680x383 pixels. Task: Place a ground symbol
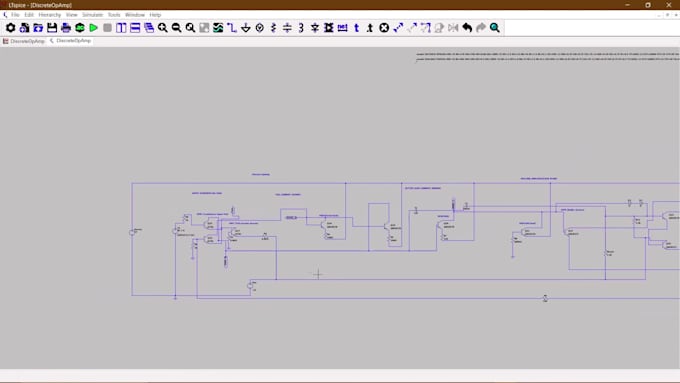(246, 28)
